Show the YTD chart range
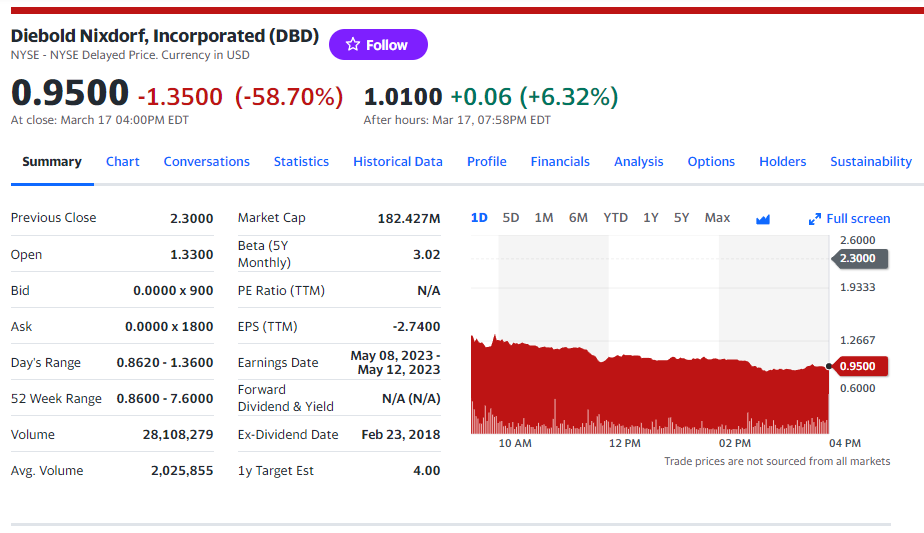Screen dimensions: 924x533 (615, 218)
